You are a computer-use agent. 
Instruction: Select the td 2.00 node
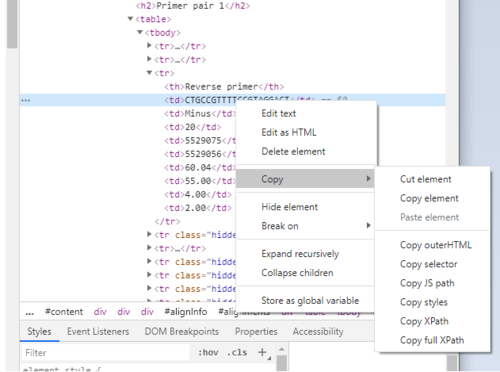coord(198,208)
